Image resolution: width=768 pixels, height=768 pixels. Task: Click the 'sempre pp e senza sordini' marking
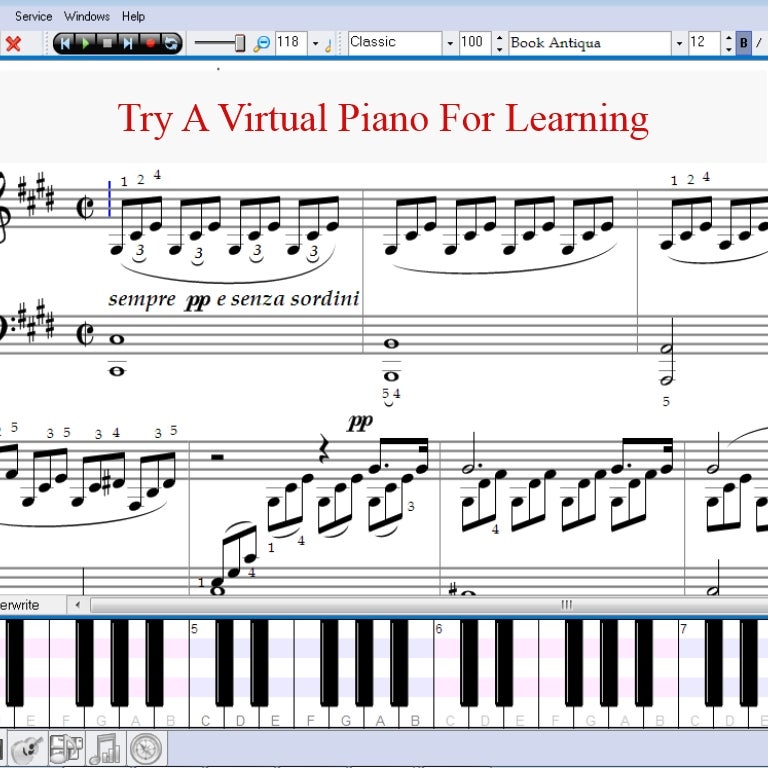coord(234,299)
